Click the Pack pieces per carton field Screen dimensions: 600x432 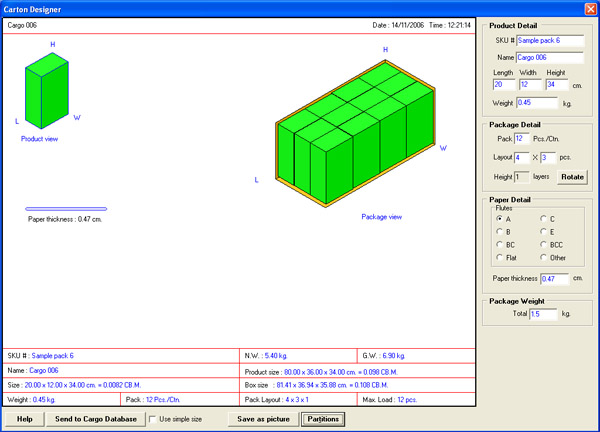[x=522, y=139]
